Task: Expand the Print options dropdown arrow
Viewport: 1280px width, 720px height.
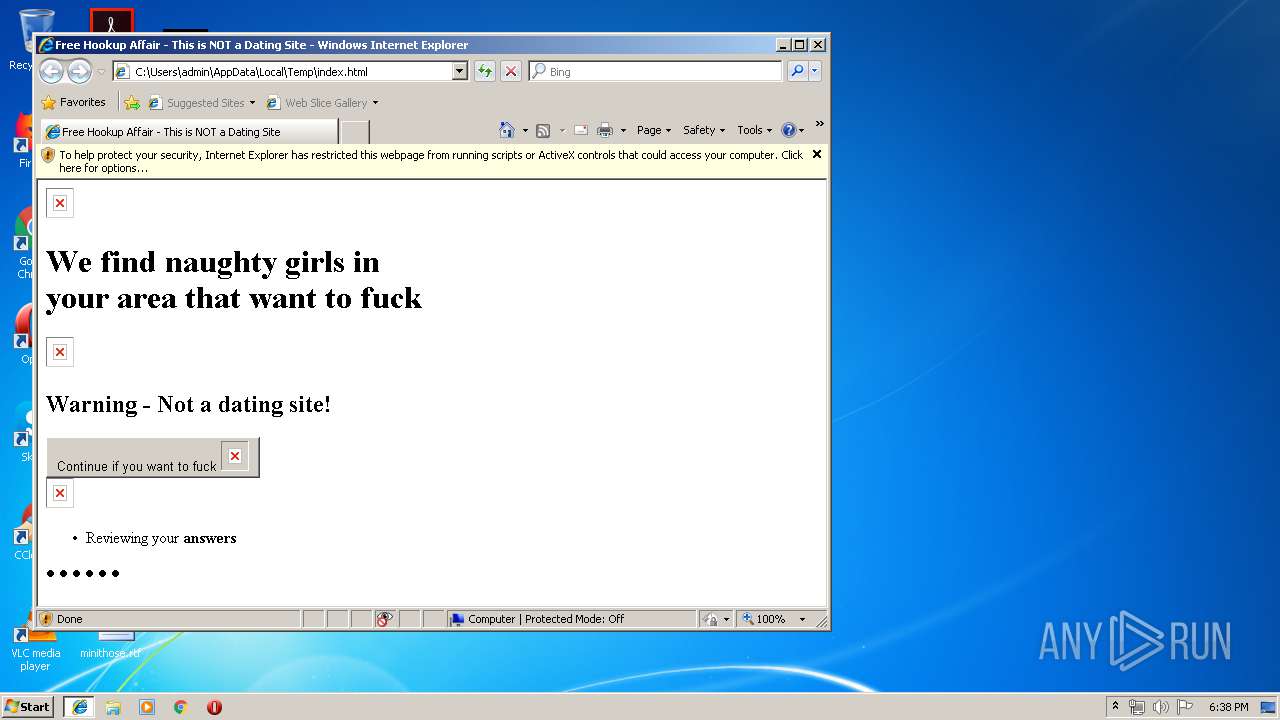Action: 623,130
